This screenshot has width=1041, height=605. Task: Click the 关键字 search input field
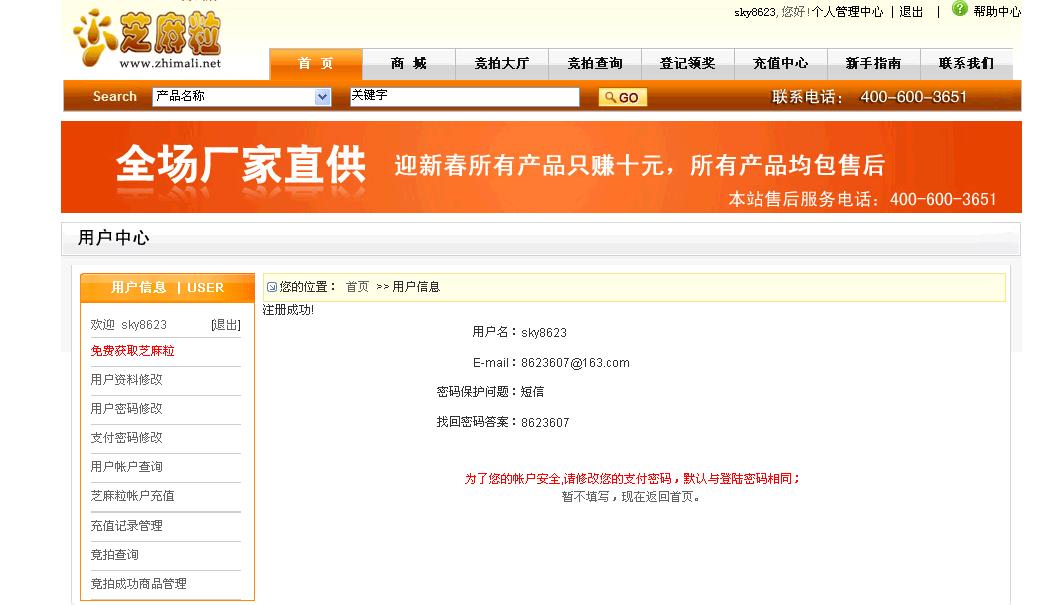[x=465, y=97]
